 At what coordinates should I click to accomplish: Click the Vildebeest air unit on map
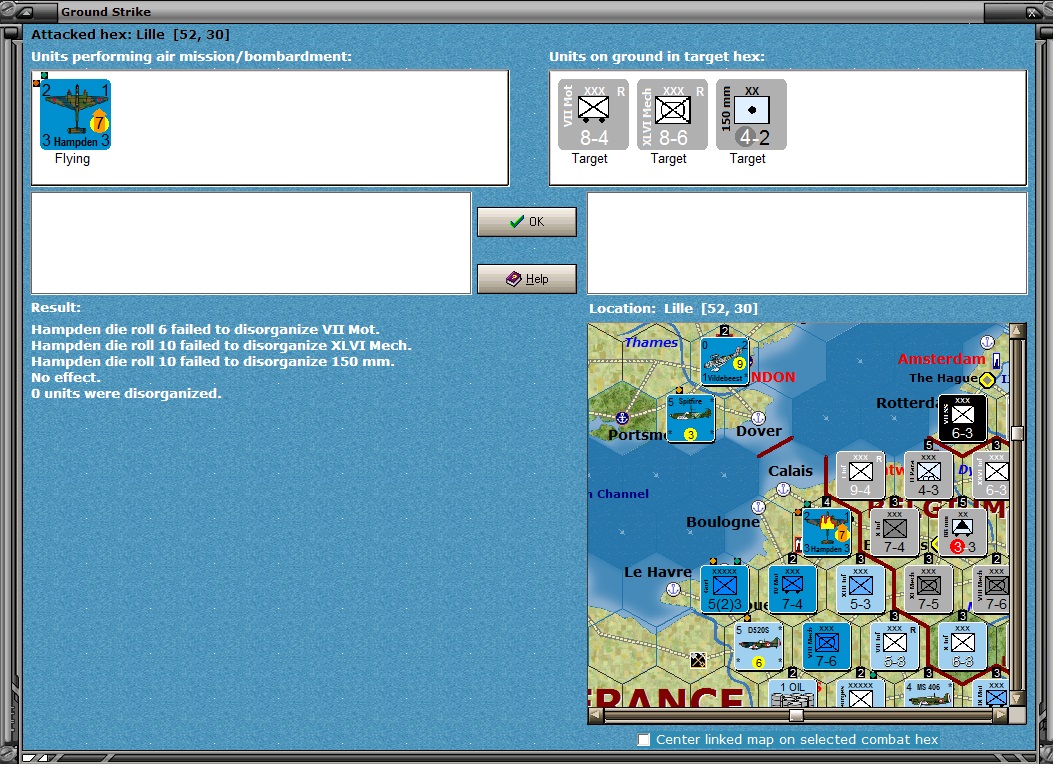pos(725,361)
